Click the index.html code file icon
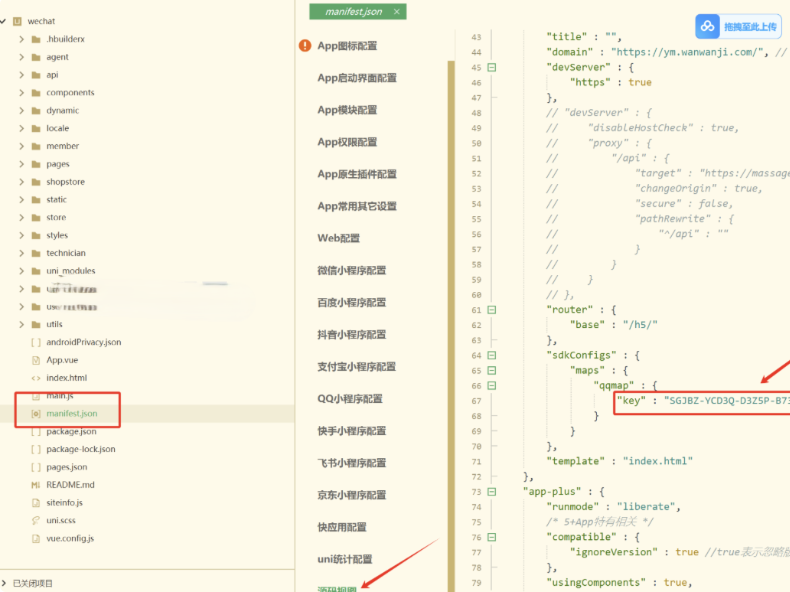Screen dimensions: 790x592 [36, 378]
